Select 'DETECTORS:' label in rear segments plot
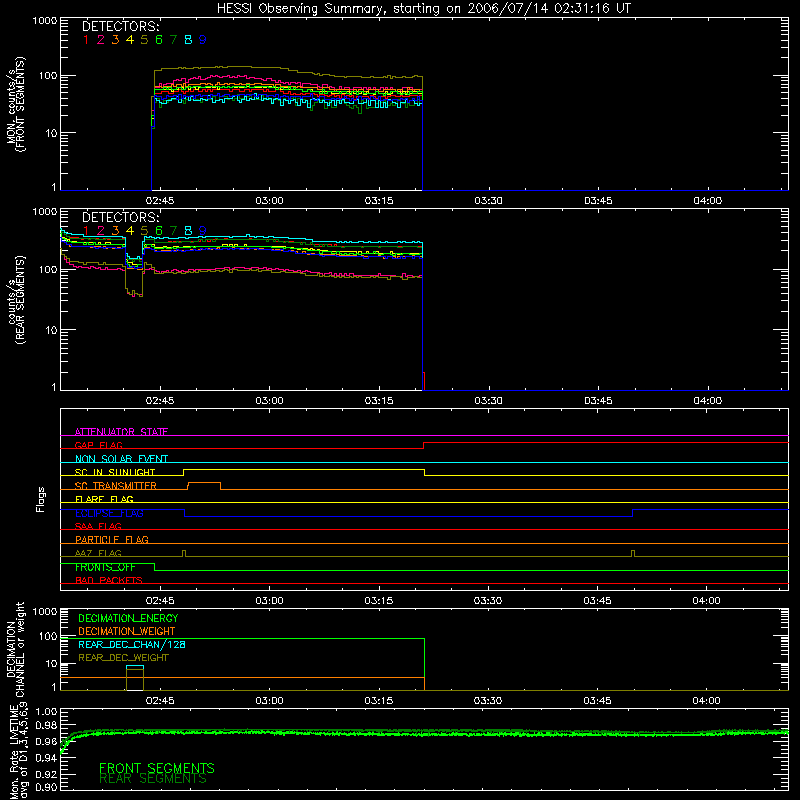The height and width of the screenshot is (800, 800). click(x=121, y=217)
